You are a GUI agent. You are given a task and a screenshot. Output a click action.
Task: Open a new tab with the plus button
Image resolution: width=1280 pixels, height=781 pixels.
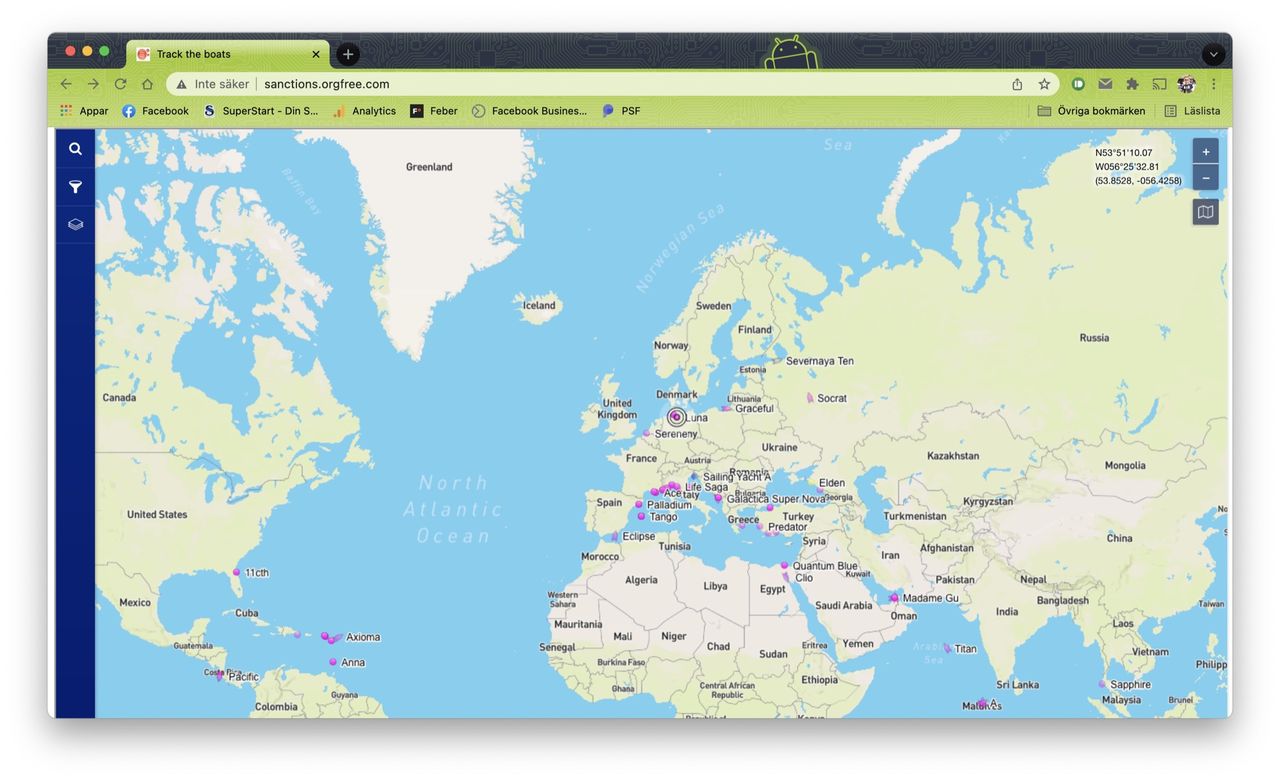347,54
